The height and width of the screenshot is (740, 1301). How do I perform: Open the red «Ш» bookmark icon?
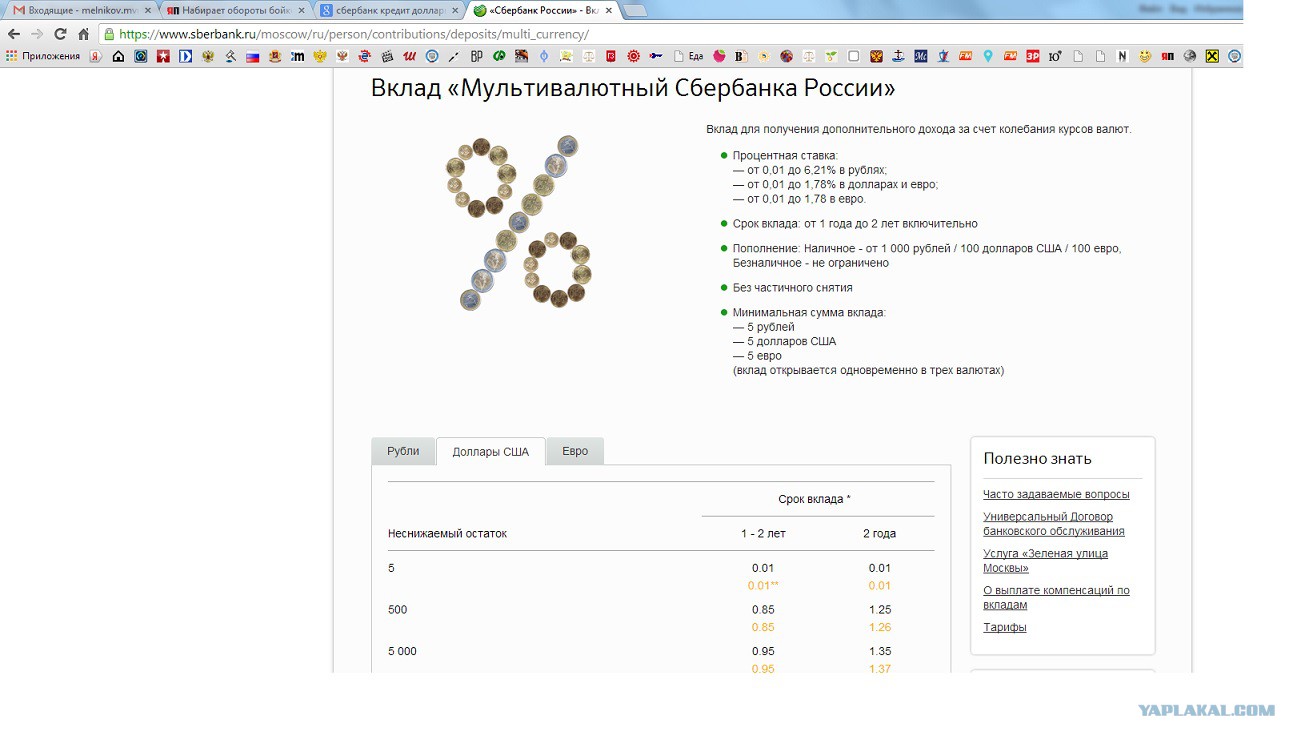click(410, 56)
